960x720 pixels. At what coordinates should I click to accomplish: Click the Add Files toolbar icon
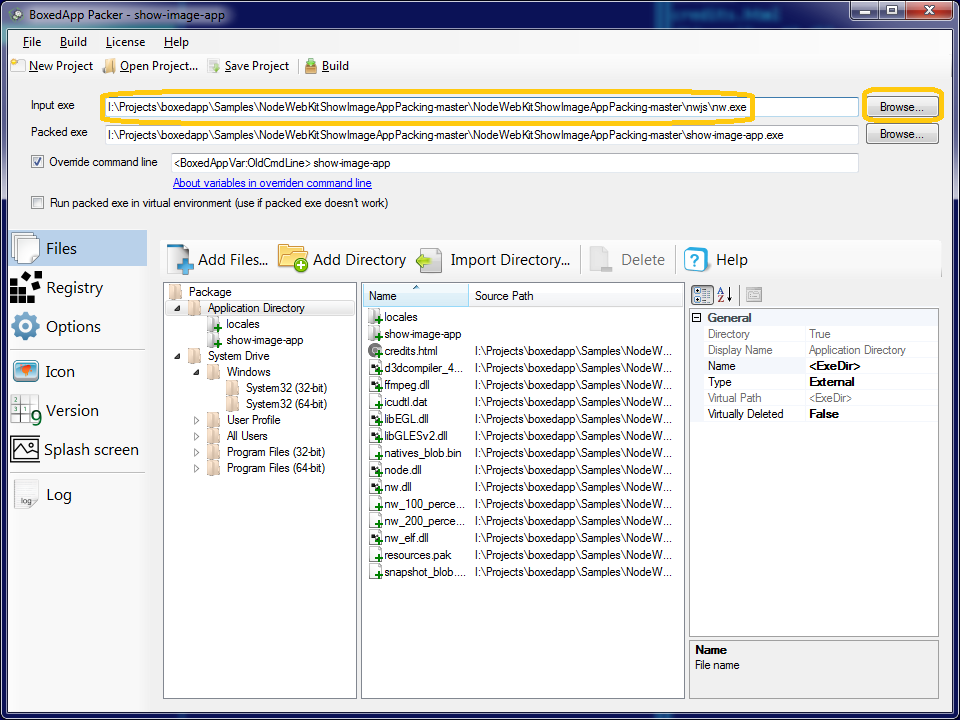(181, 259)
